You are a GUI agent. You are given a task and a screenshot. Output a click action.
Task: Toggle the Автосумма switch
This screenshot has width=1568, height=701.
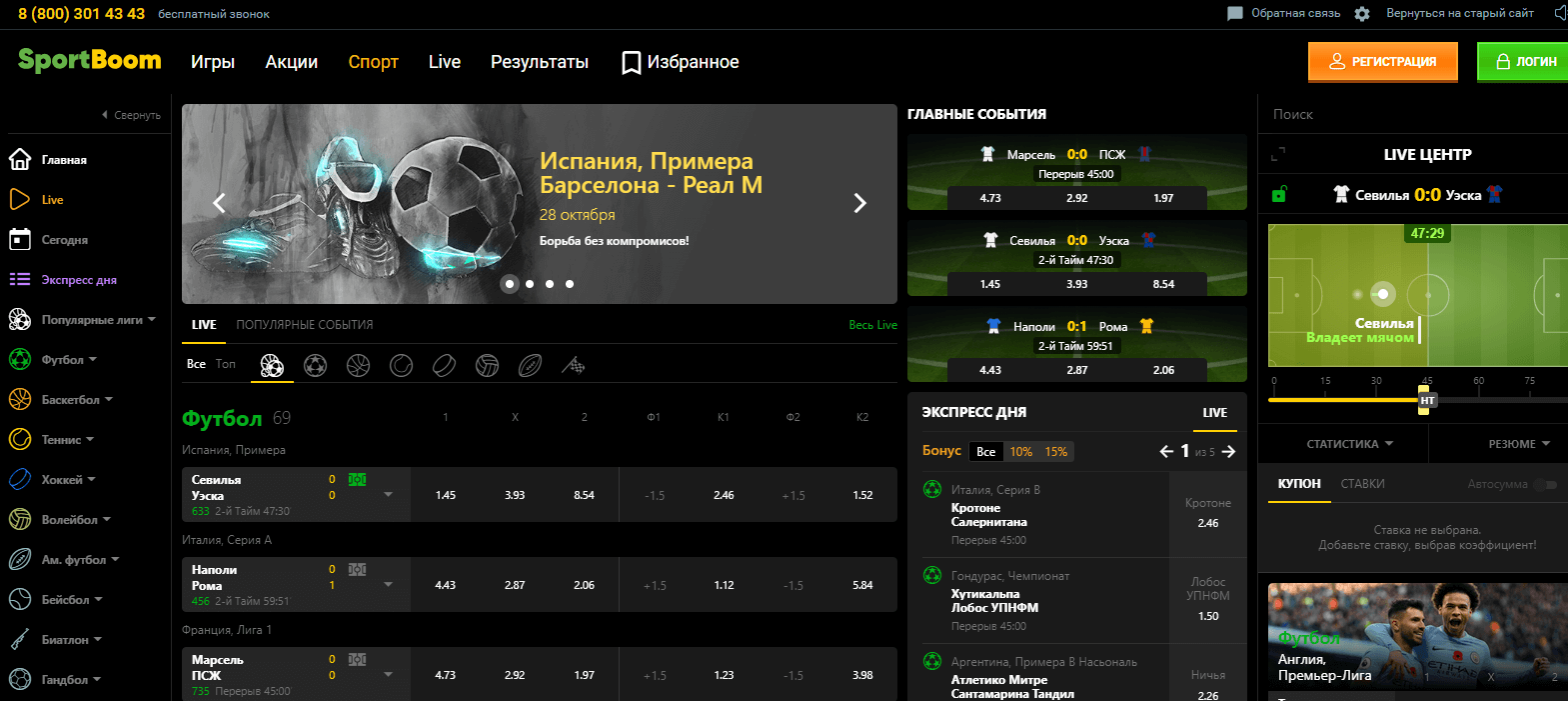pyautogui.click(x=1546, y=484)
